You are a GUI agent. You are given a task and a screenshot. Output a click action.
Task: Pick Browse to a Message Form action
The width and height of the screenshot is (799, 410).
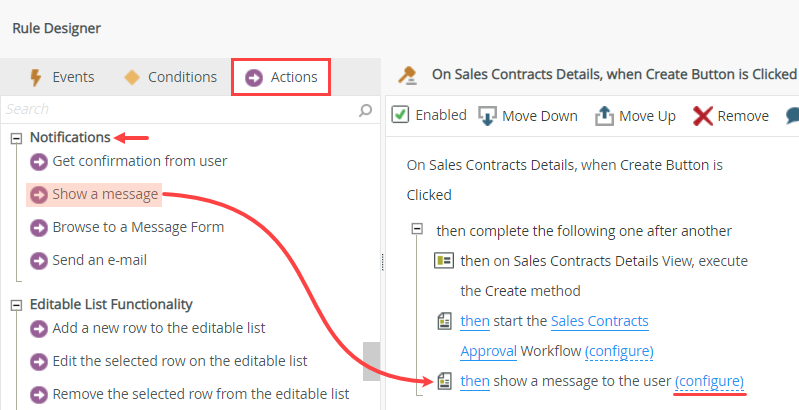pyautogui.click(x=138, y=227)
